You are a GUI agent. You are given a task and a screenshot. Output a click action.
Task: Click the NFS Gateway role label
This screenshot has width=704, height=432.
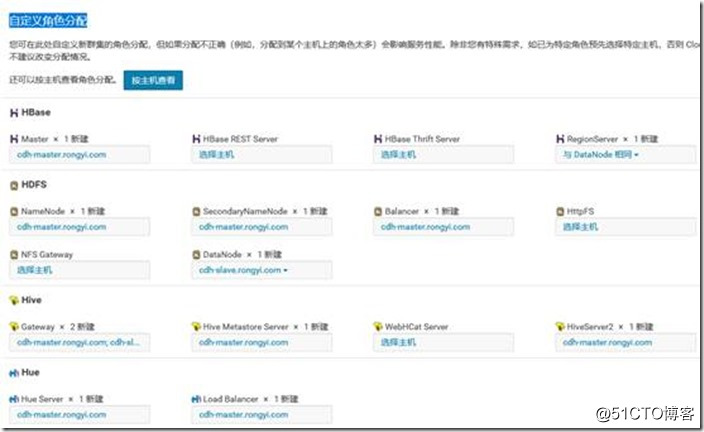pyautogui.click(x=47, y=255)
